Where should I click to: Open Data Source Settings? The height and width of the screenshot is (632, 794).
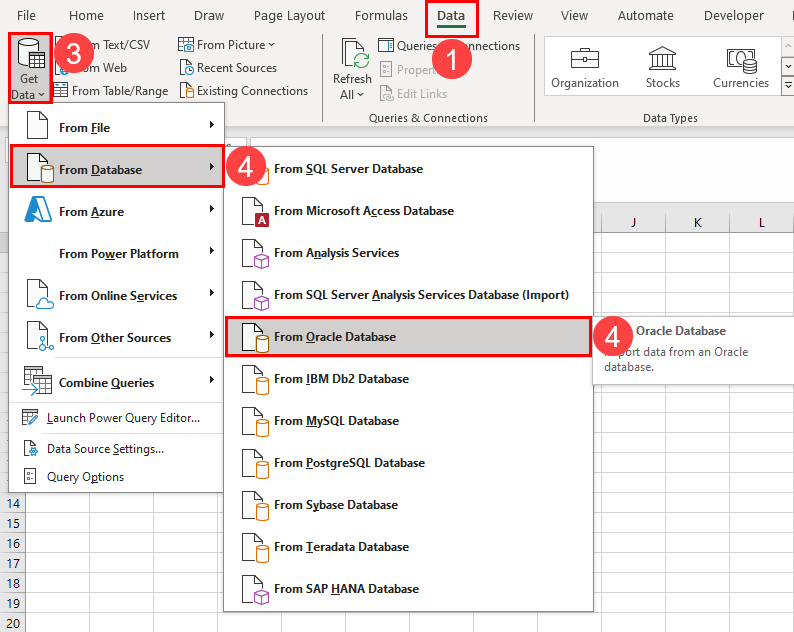[116, 449]
